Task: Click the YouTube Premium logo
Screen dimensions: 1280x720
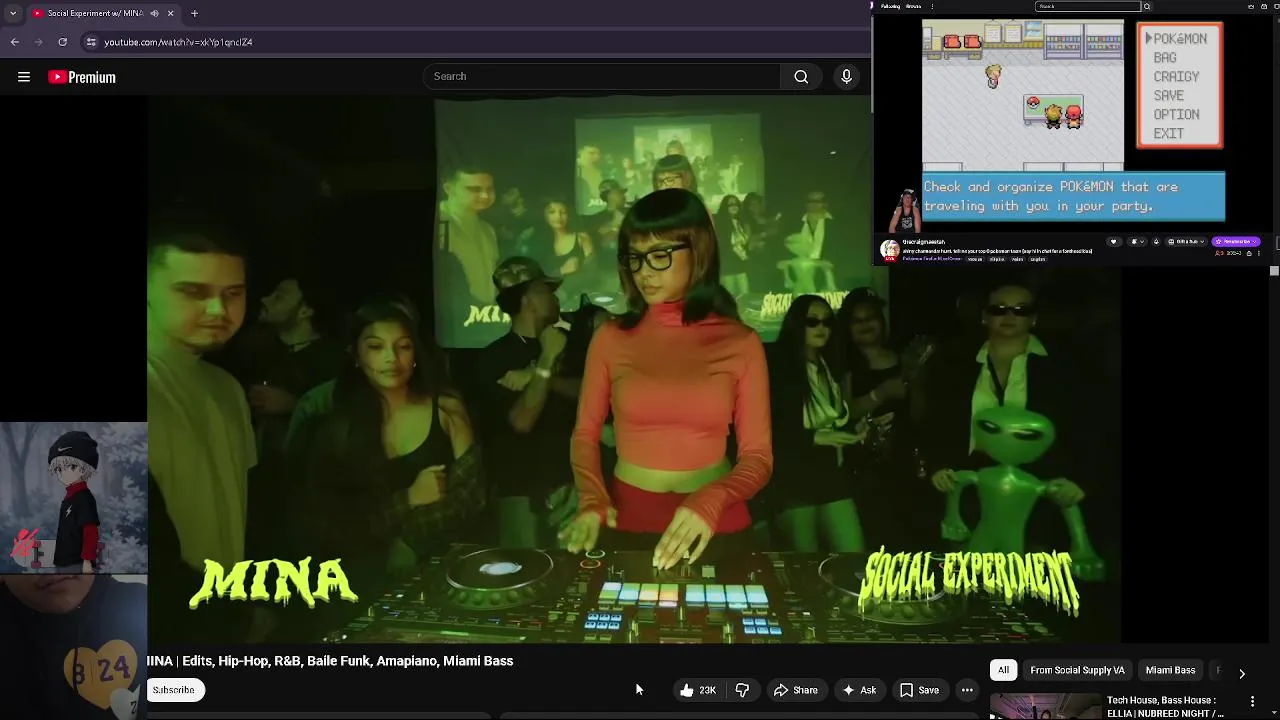Action: pos(82,77)
